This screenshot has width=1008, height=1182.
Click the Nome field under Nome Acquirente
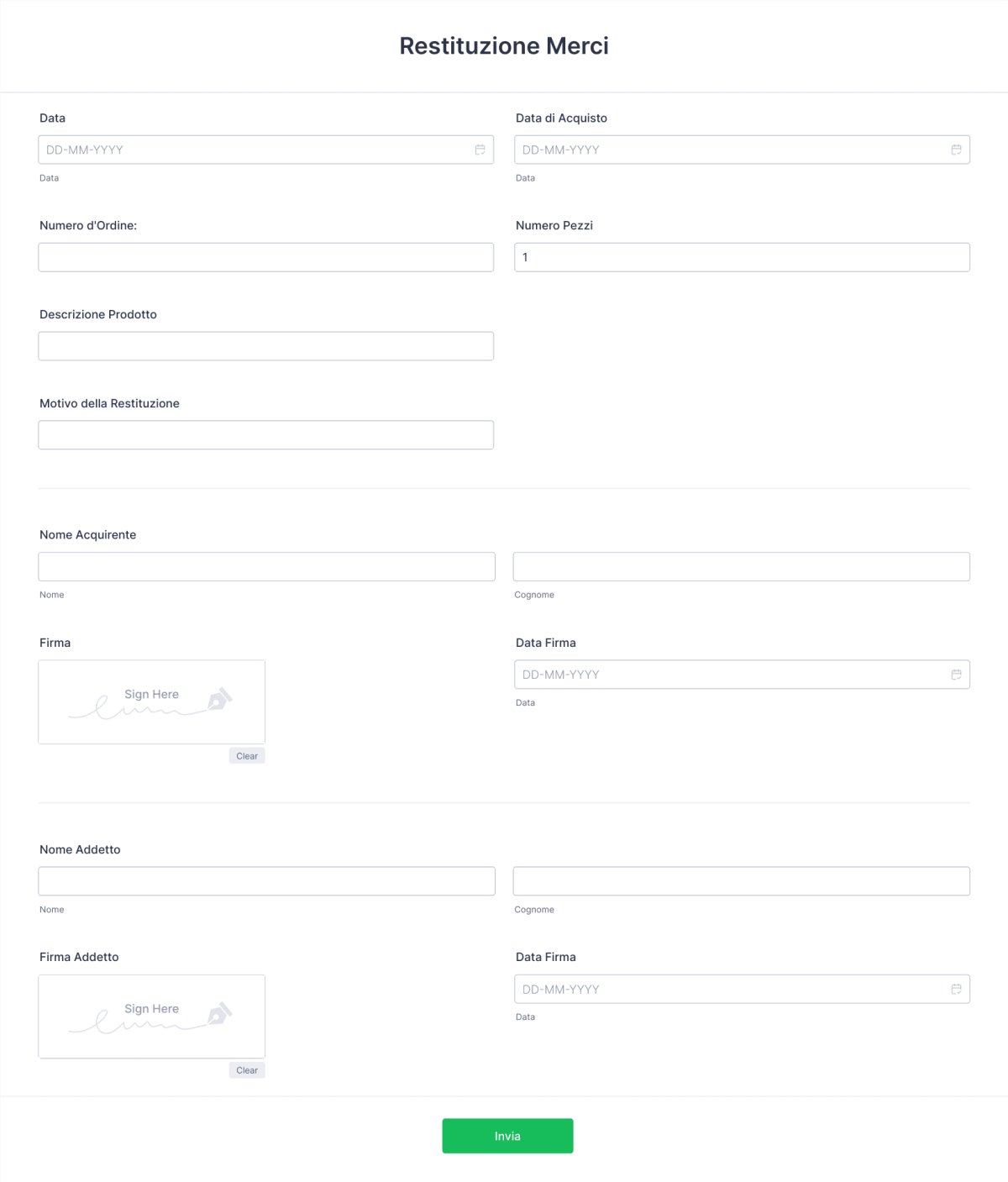point(265,566)
